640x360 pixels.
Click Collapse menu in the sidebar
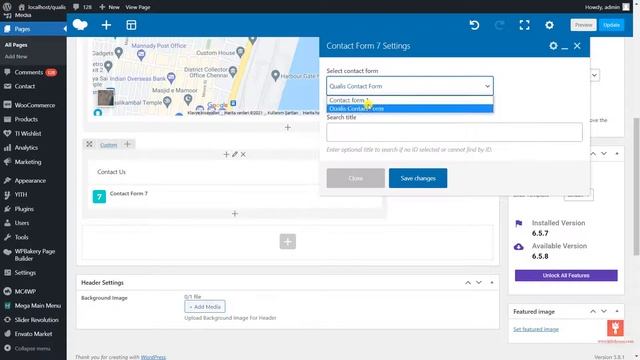[x=28, y=348]
